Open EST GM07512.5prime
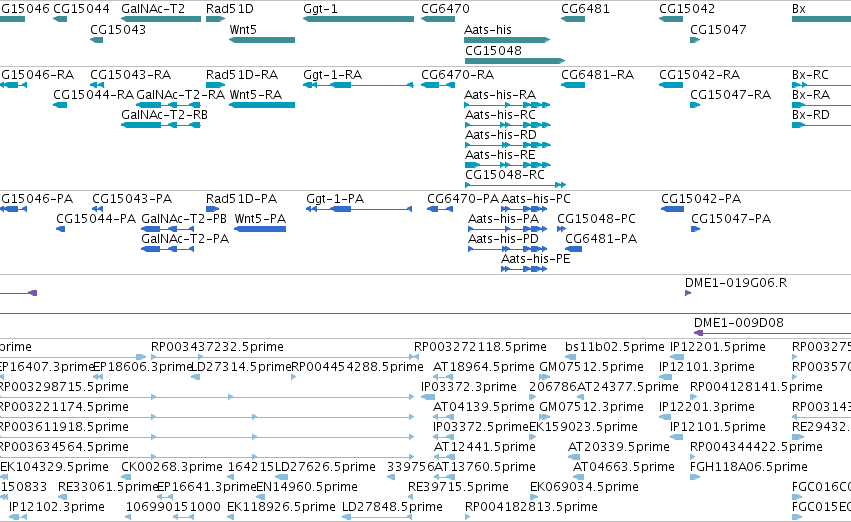Screen dimensions: 851x522 click(544, 377)
